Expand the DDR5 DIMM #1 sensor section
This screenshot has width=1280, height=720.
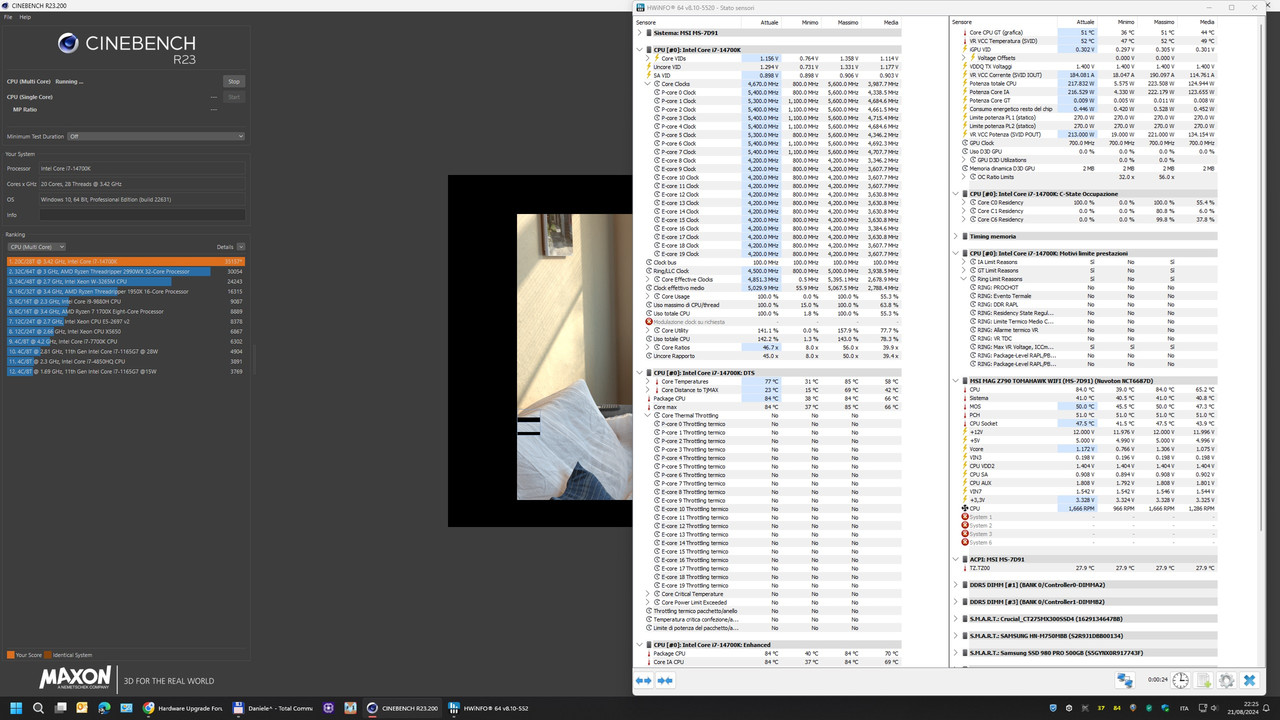(x=954, y=584)
